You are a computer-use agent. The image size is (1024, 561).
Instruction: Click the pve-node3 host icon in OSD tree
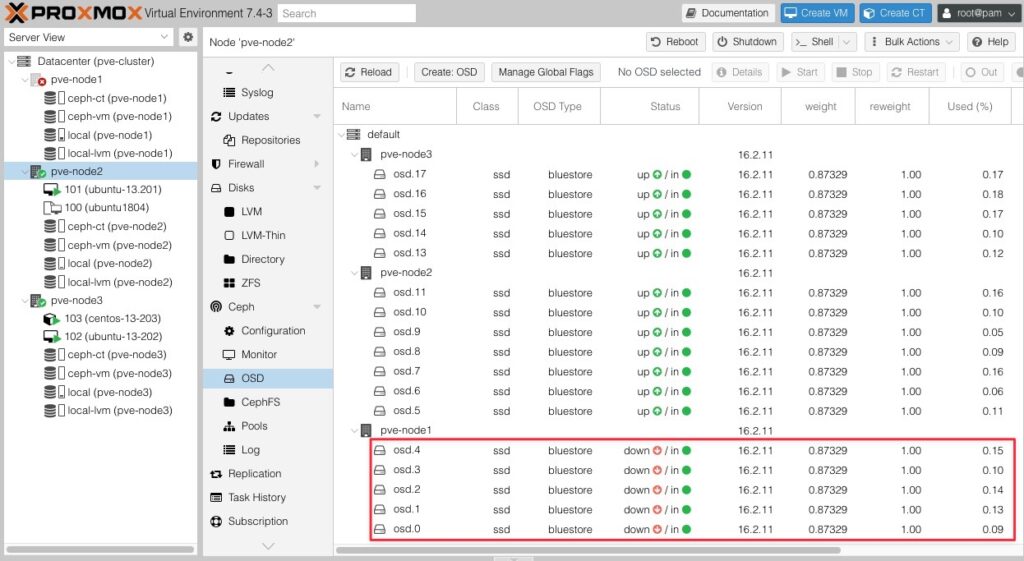click(x=366, y=155)
